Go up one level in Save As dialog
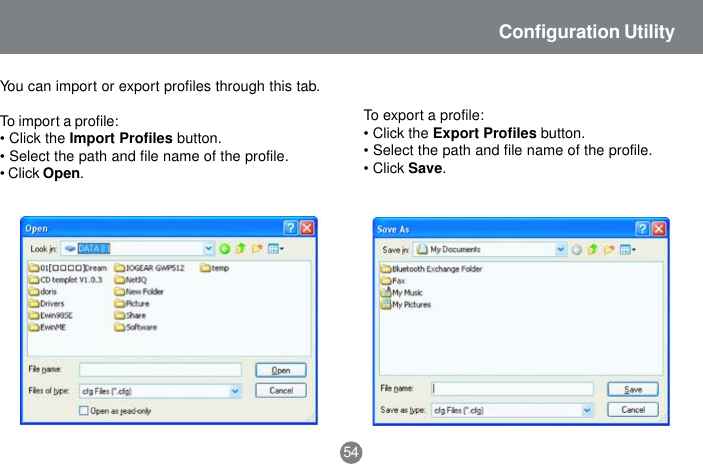The width and height of the screenshot is (703, 464). click(593, 249)
